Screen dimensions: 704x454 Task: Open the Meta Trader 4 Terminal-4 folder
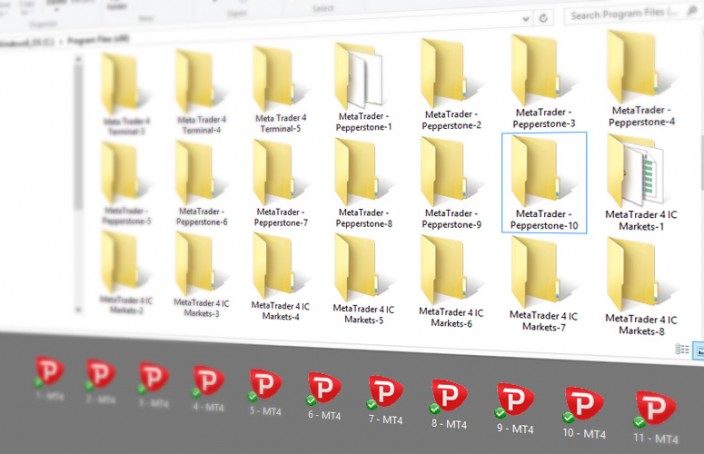pos(201,92)
